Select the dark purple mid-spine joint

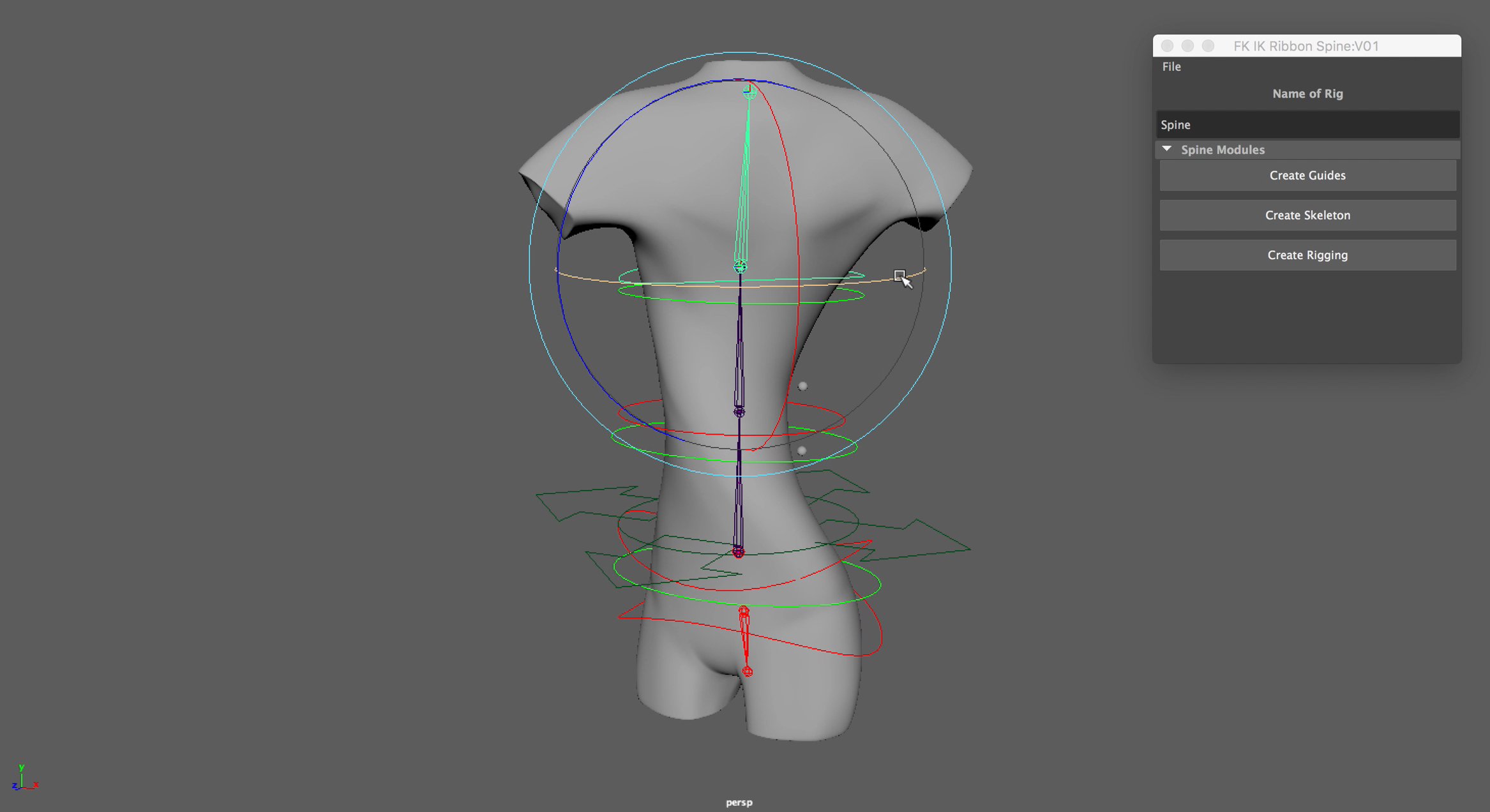(x=739, y=412)
